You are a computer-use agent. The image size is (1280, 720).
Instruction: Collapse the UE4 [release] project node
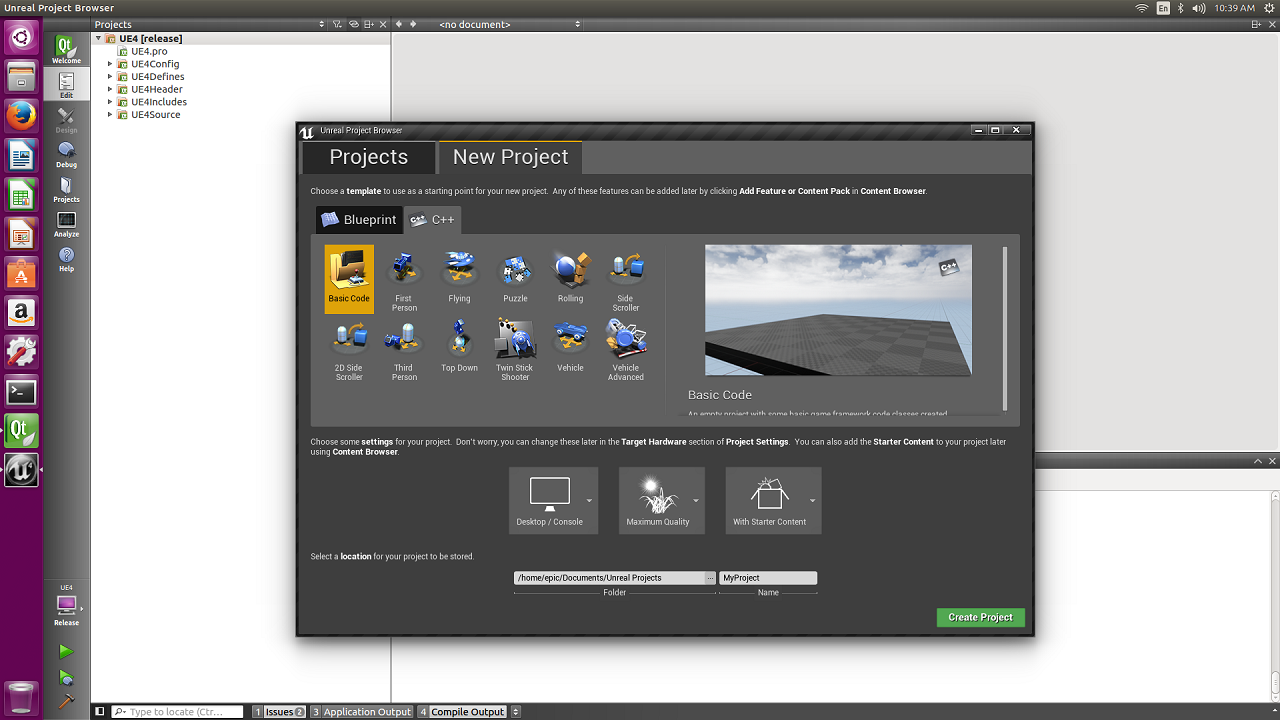tap(98, 39)
